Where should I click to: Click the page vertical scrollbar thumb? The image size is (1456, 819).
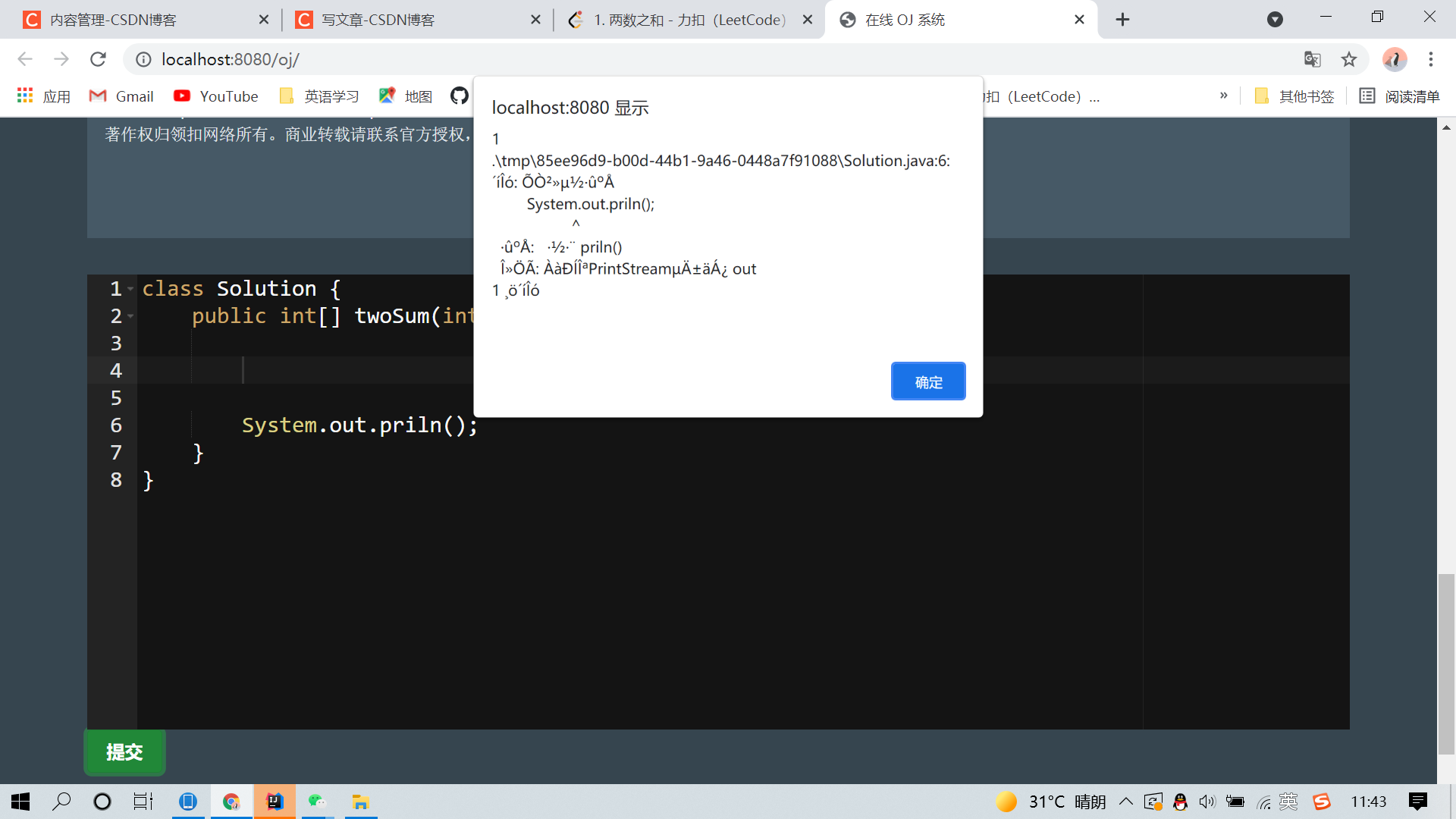point(1445,664)
